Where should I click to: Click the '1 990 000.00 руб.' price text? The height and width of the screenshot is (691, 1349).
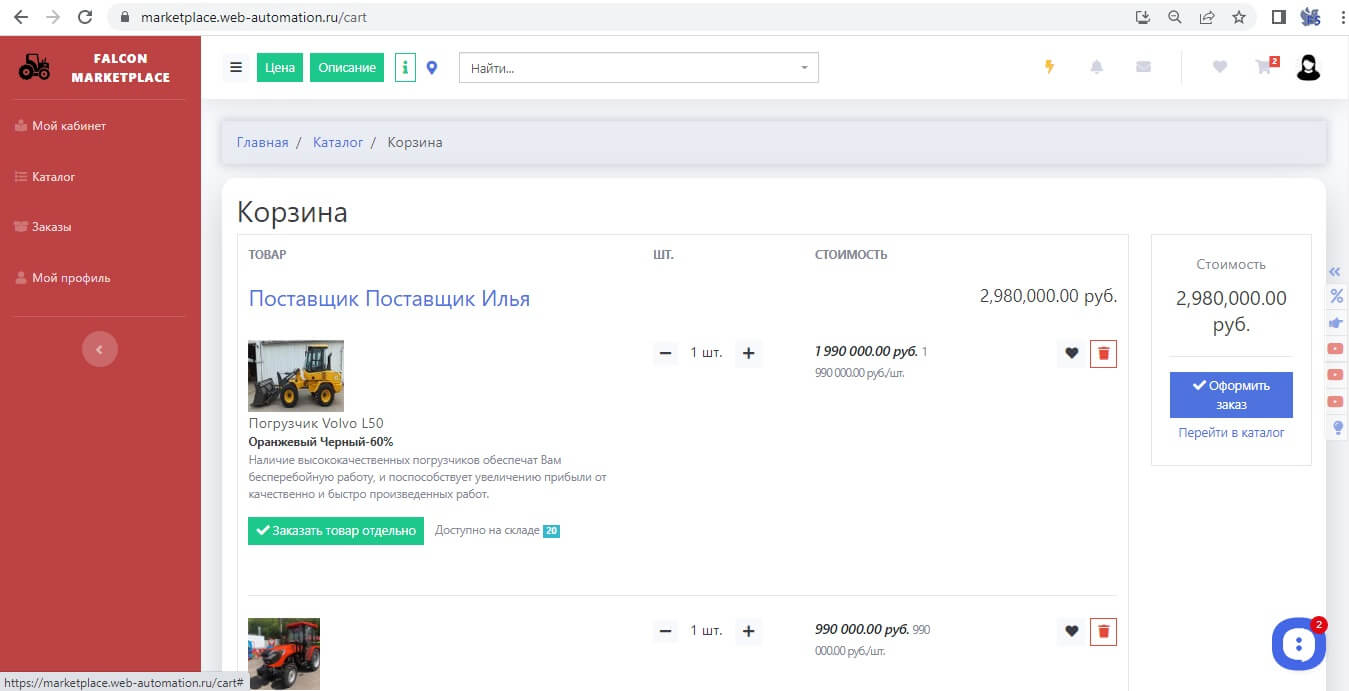pyautogui.click(x=866, y=352)
